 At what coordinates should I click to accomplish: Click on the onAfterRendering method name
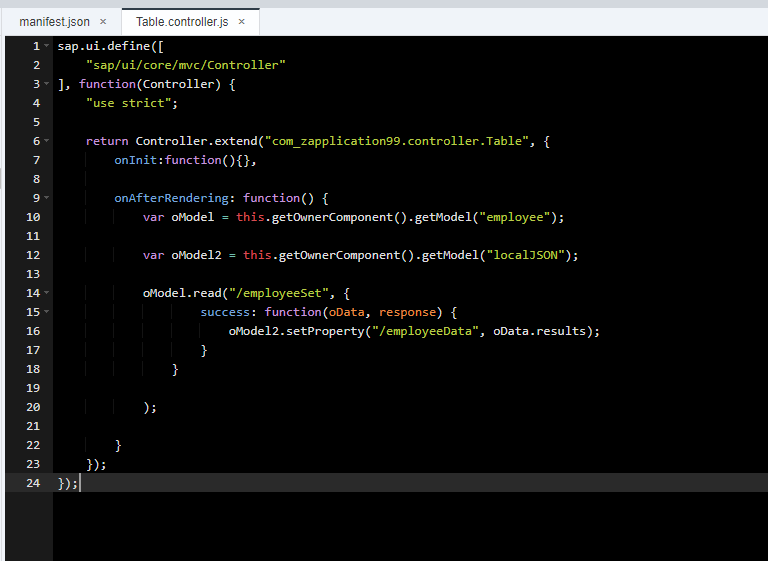point(171,198)
